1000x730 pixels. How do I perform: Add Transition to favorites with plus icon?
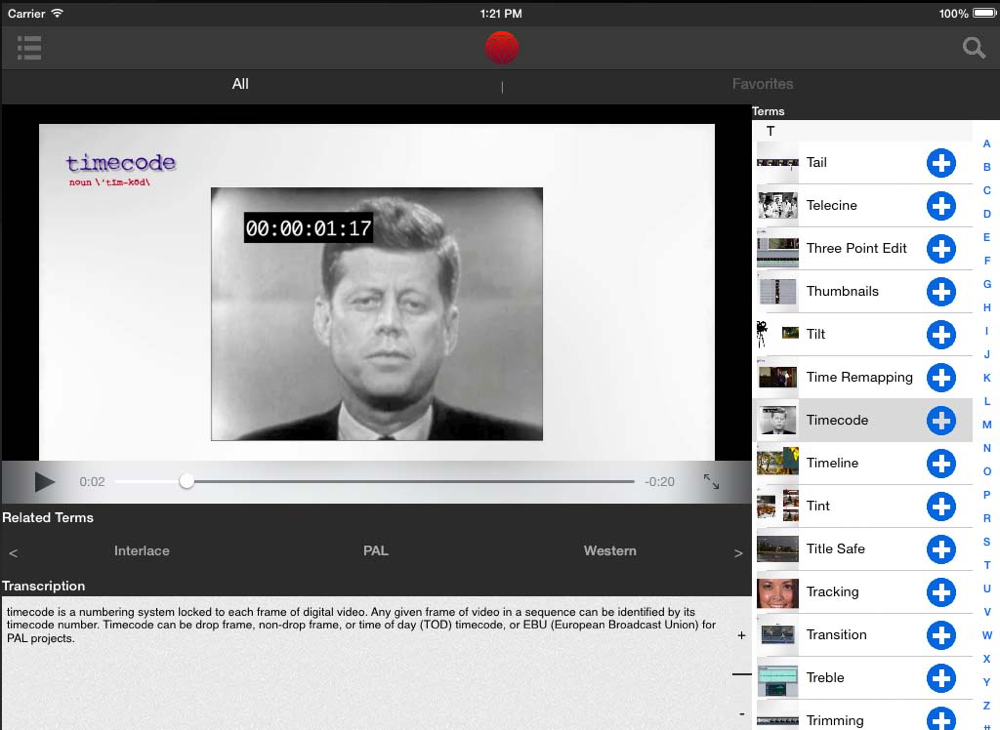(x=941, y=635)
